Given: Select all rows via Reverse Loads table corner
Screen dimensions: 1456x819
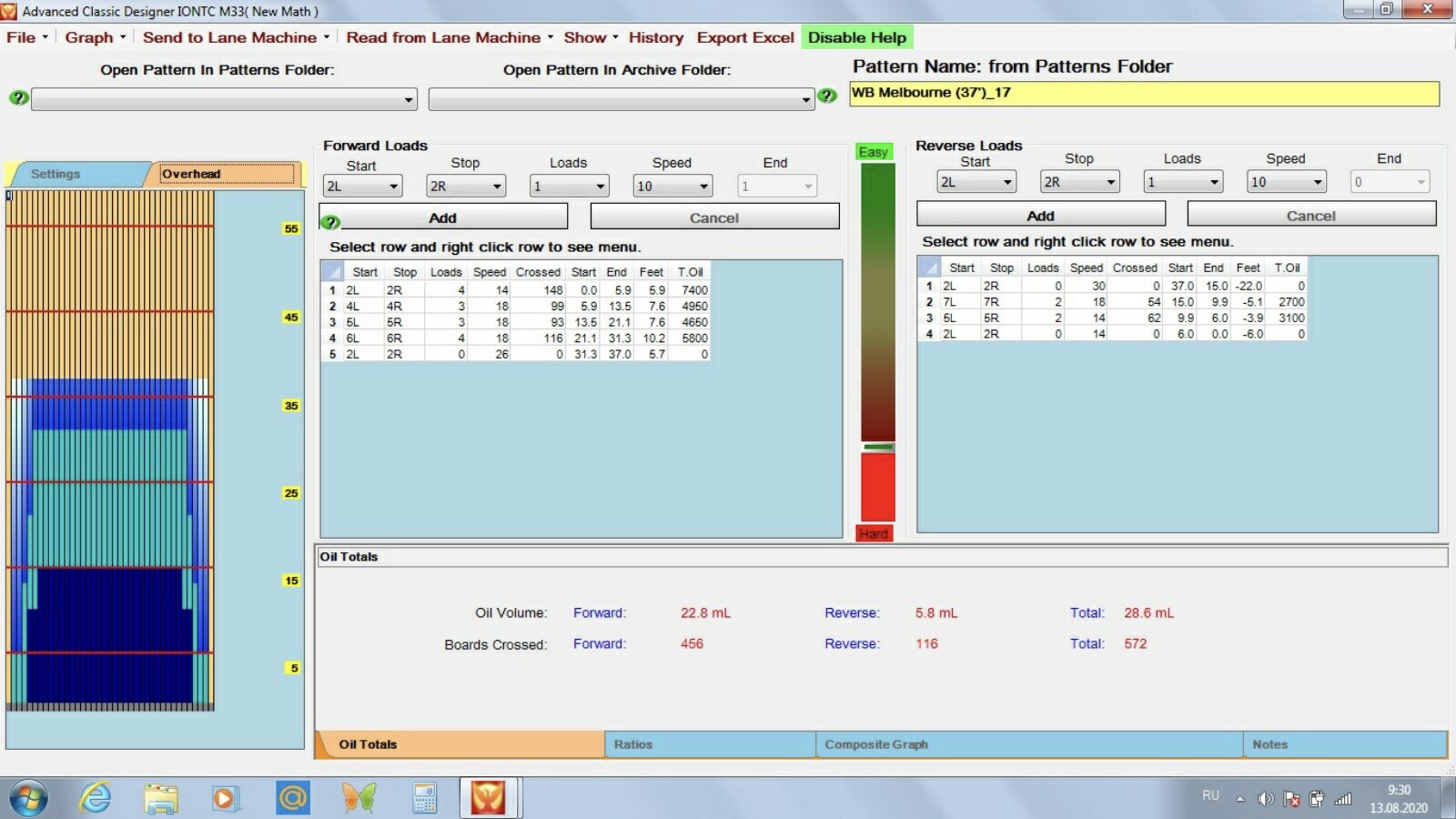Looking at the screenshot, I should point(929,267).
